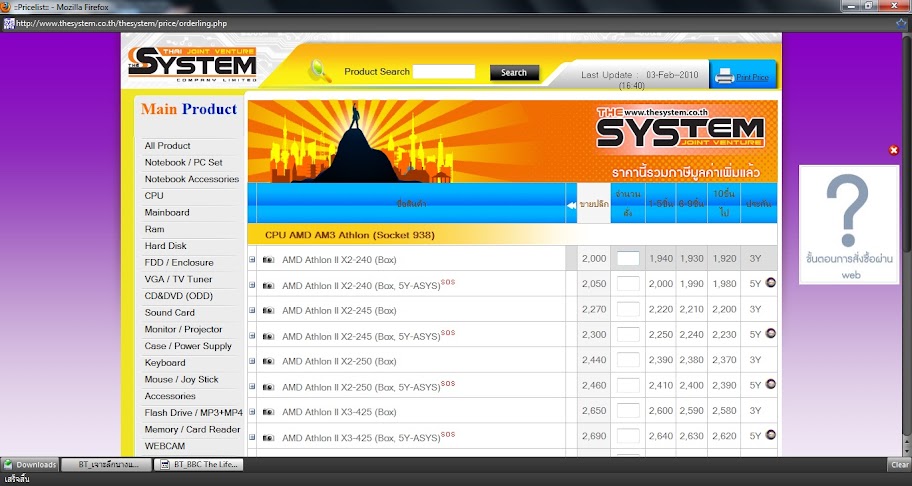Expand the X2-250 (Box, 5Y-ASYS) row

click(252, 386)
